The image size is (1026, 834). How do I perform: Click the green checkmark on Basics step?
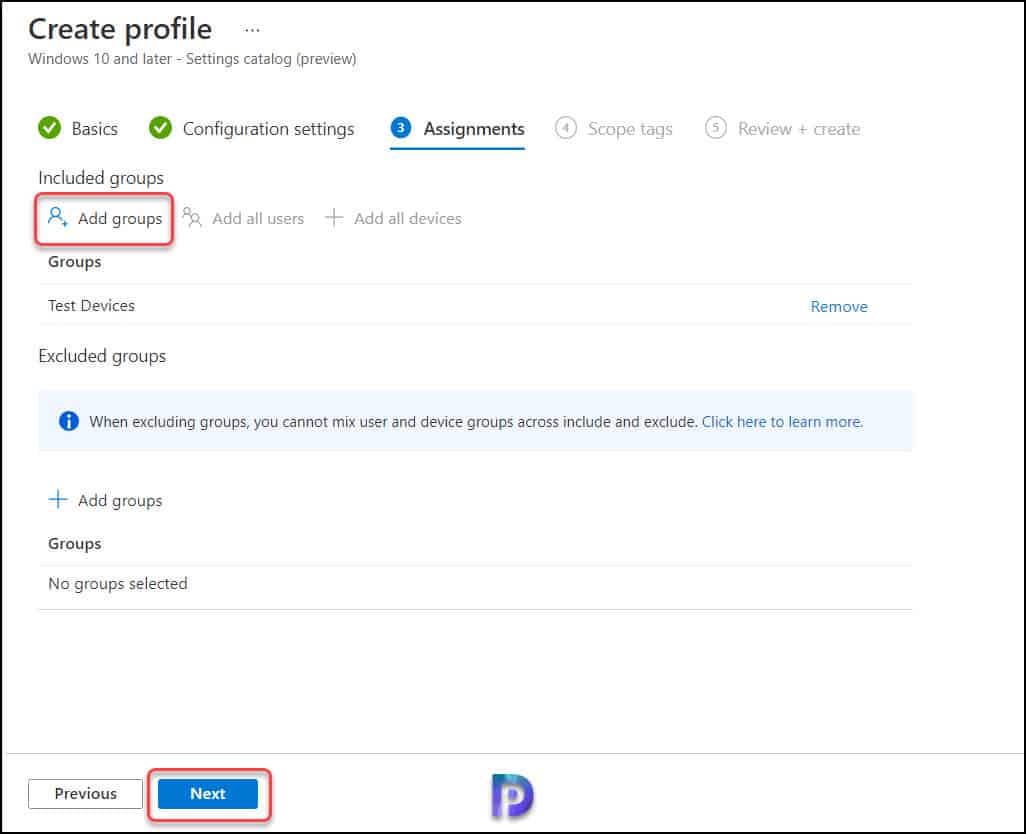pyautogui.click(x=49, y=128)
